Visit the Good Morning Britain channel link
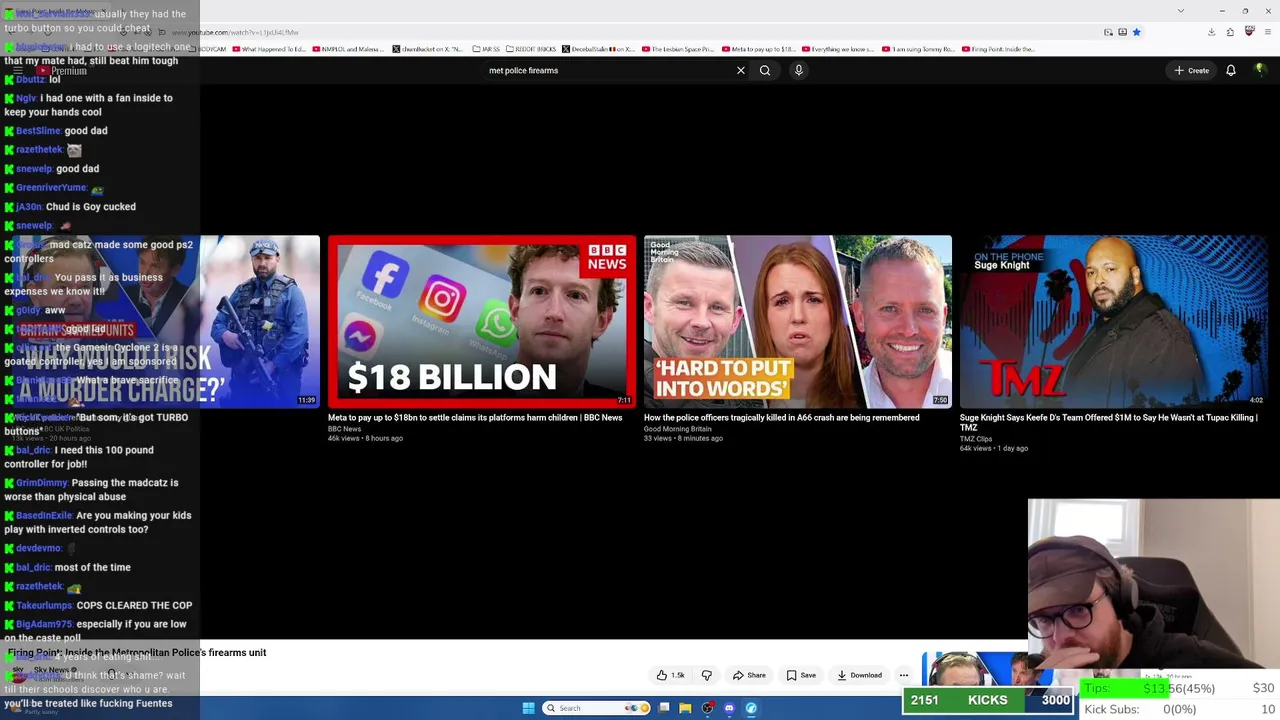The image size is (1280, 720). (x=678, y=429)
